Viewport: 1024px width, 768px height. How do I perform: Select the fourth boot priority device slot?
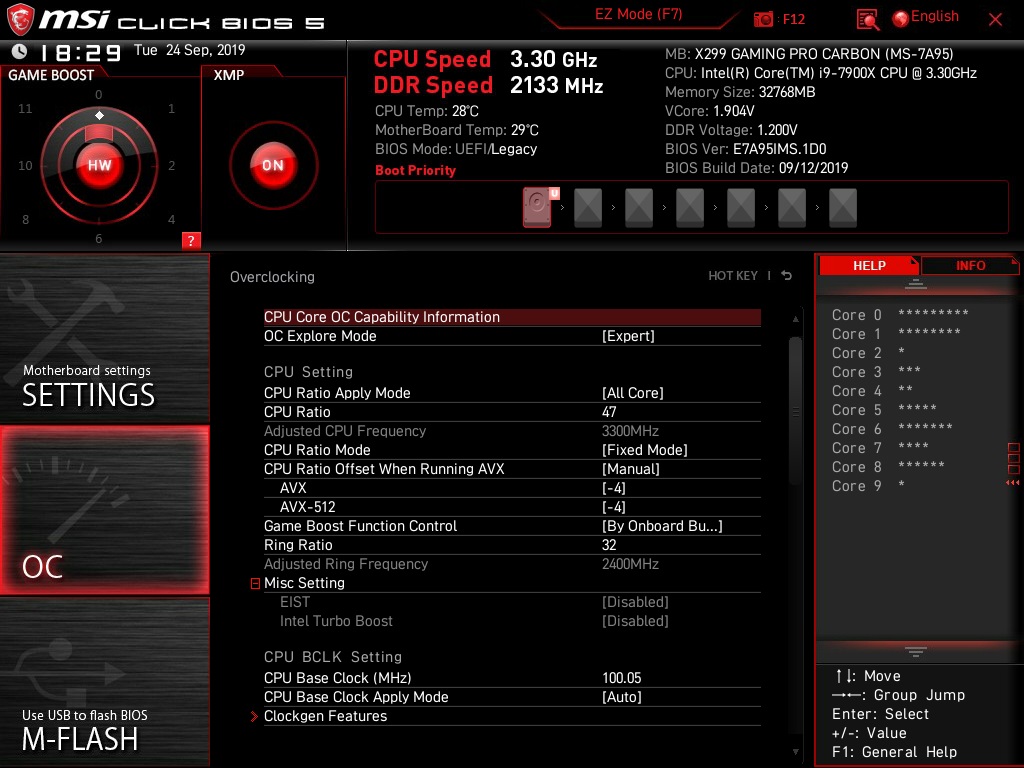(x=690, y=208)
